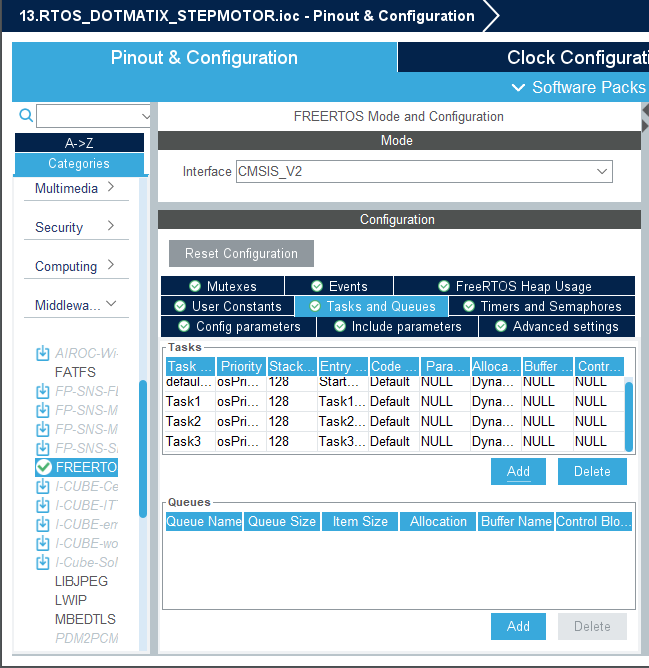Image resolution: width=649 pixels, height=668 pixels.
Task: Click download icon beside I-CUBE-em
Action: (43, 524)
